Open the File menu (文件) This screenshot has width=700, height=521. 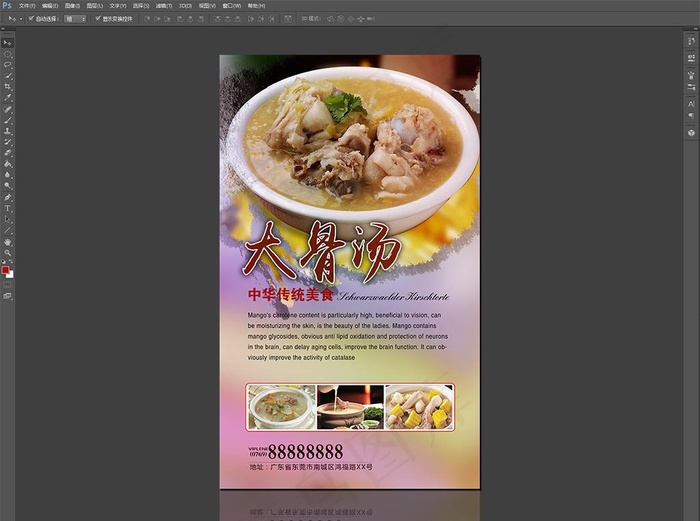27,6
